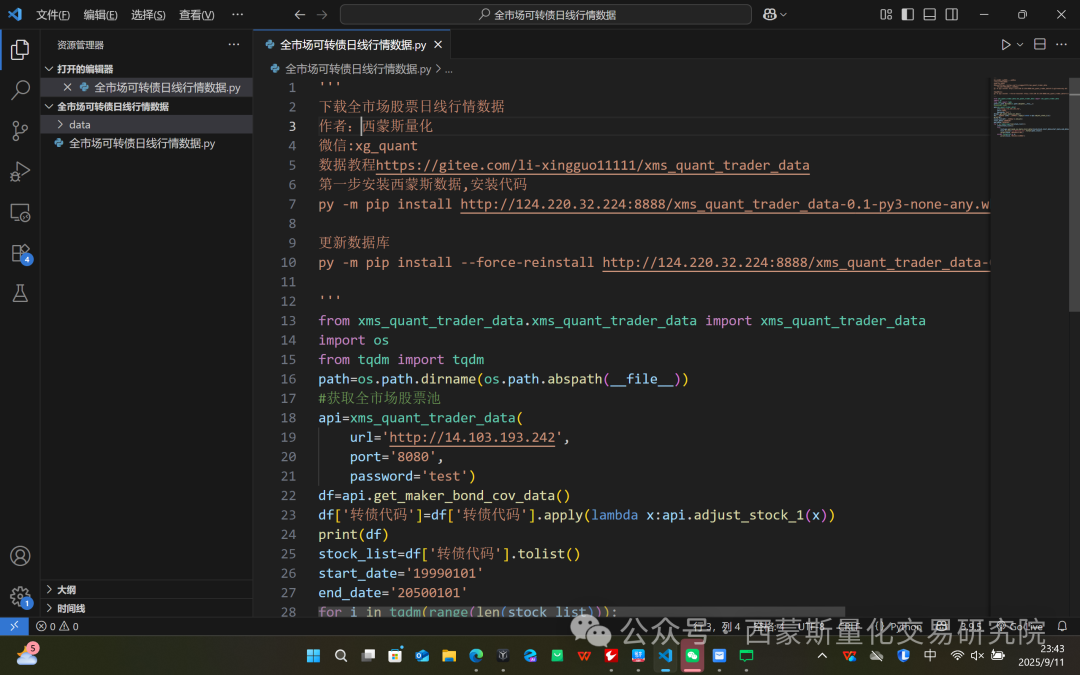The image size is (1080, 675).
Task: Close the 全市场可转债日线行情数据.py editor tab
Action: (438, 45)
